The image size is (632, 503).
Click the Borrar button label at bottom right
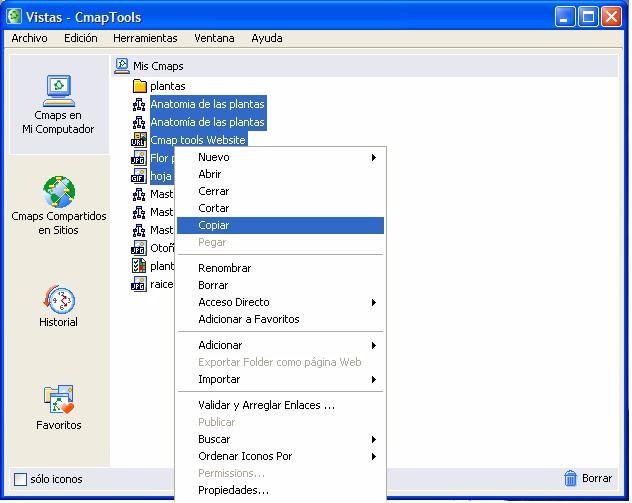pos(597,478)
